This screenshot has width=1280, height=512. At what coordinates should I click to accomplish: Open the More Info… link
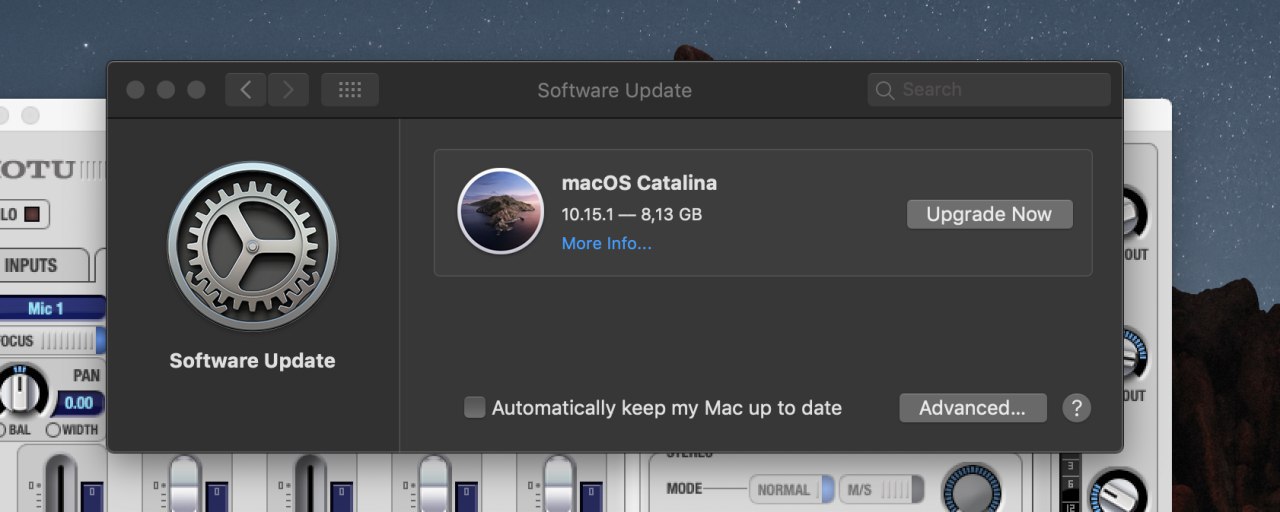pyautogui.click(x=606, y=243)
